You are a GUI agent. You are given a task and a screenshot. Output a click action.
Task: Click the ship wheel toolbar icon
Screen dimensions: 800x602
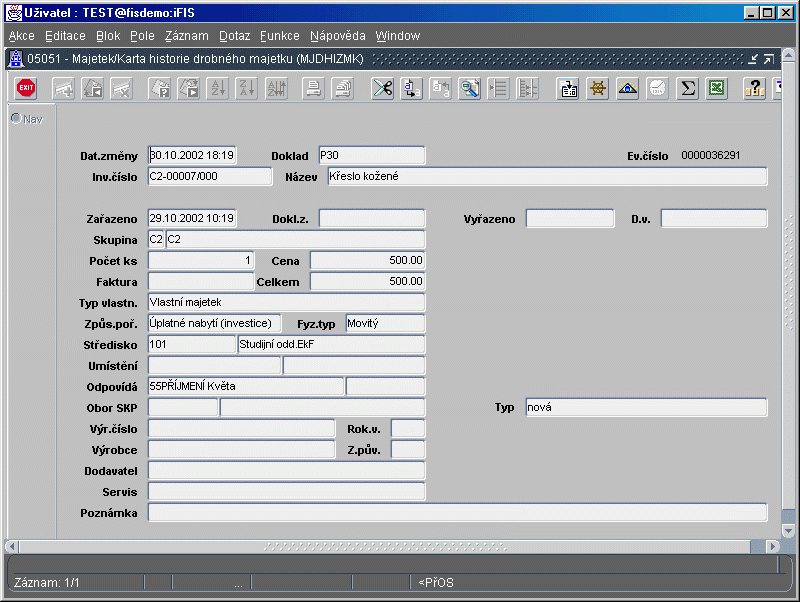pyautogui.click(x=598, y=89)
